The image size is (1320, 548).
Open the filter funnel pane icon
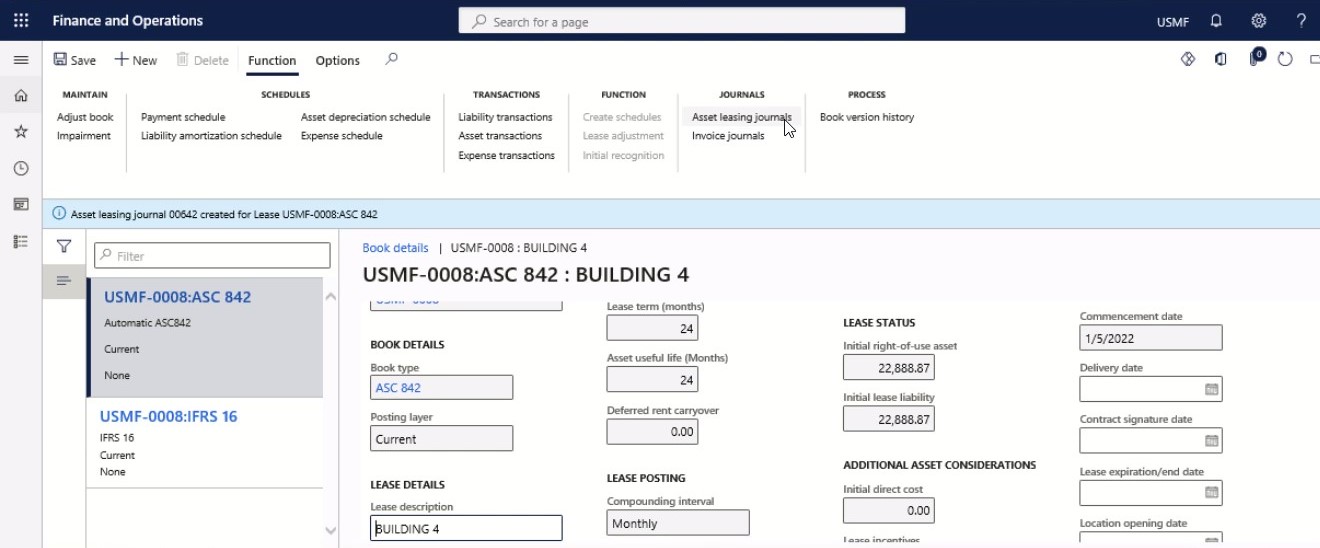pyautogui.click(x=64, y=246)
